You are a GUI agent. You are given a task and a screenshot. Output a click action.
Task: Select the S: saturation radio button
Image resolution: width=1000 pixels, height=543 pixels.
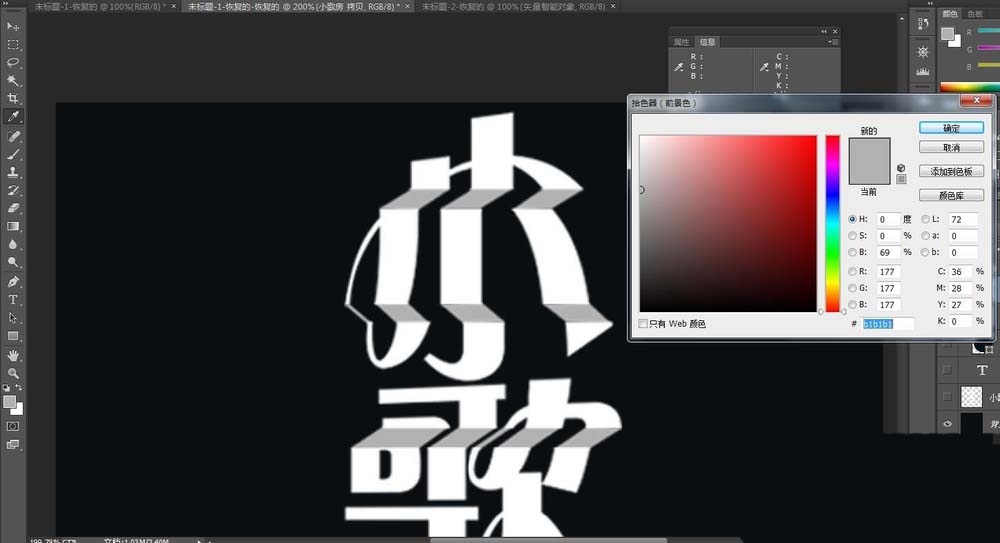(852, 236)
